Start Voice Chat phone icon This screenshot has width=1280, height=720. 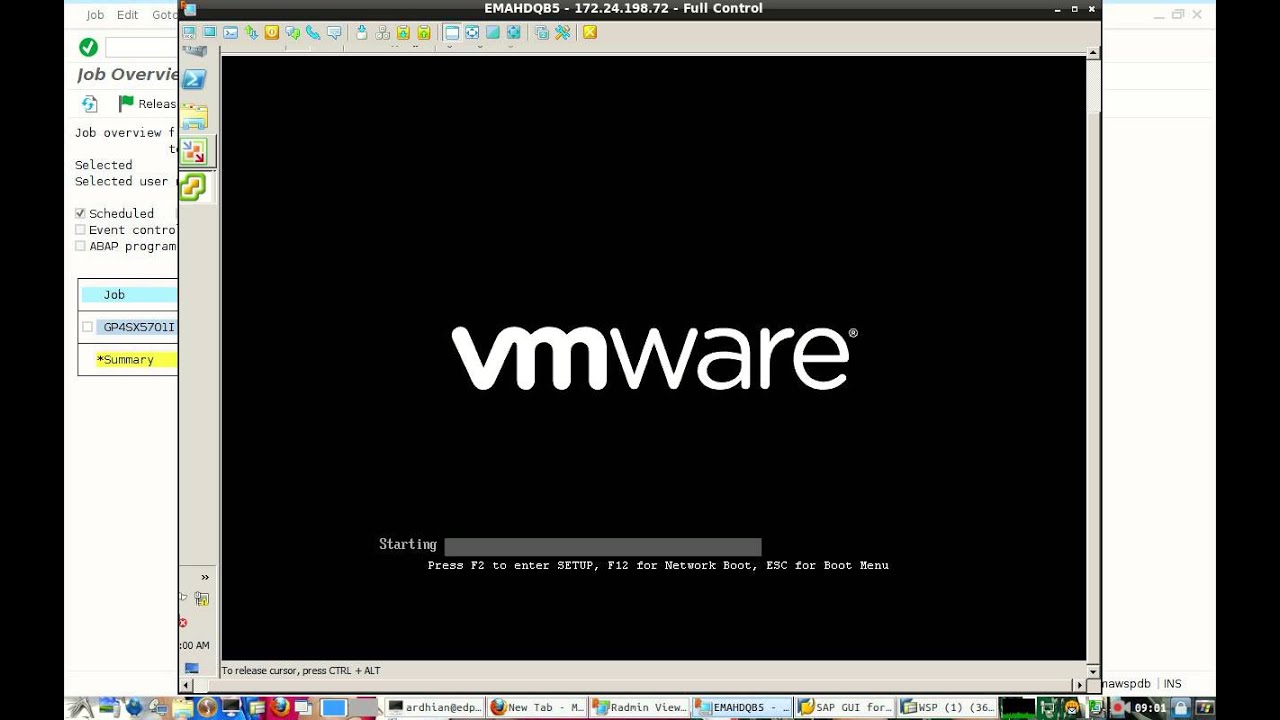click(313, 32)
